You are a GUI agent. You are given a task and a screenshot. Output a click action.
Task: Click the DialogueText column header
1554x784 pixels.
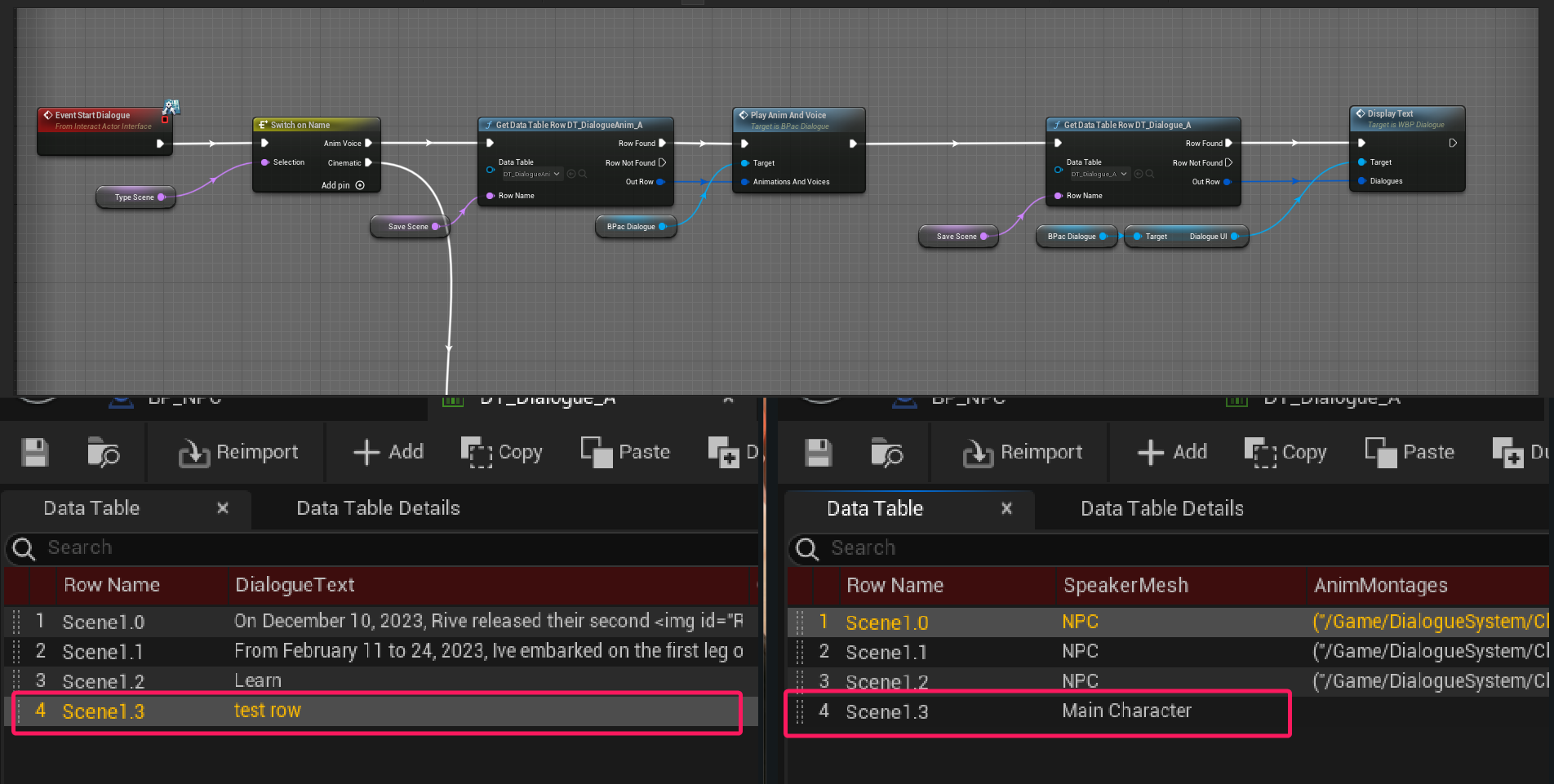pos(295,585)
